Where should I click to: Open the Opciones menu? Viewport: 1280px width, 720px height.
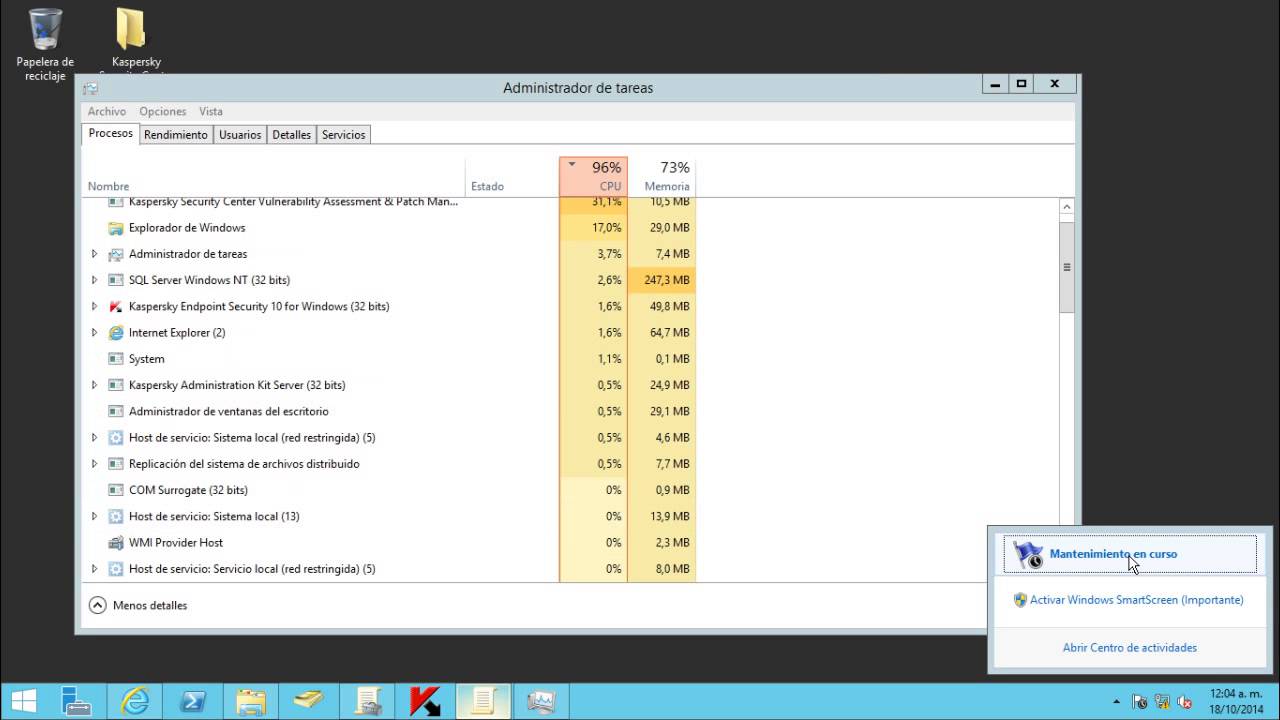click(163, 111)
